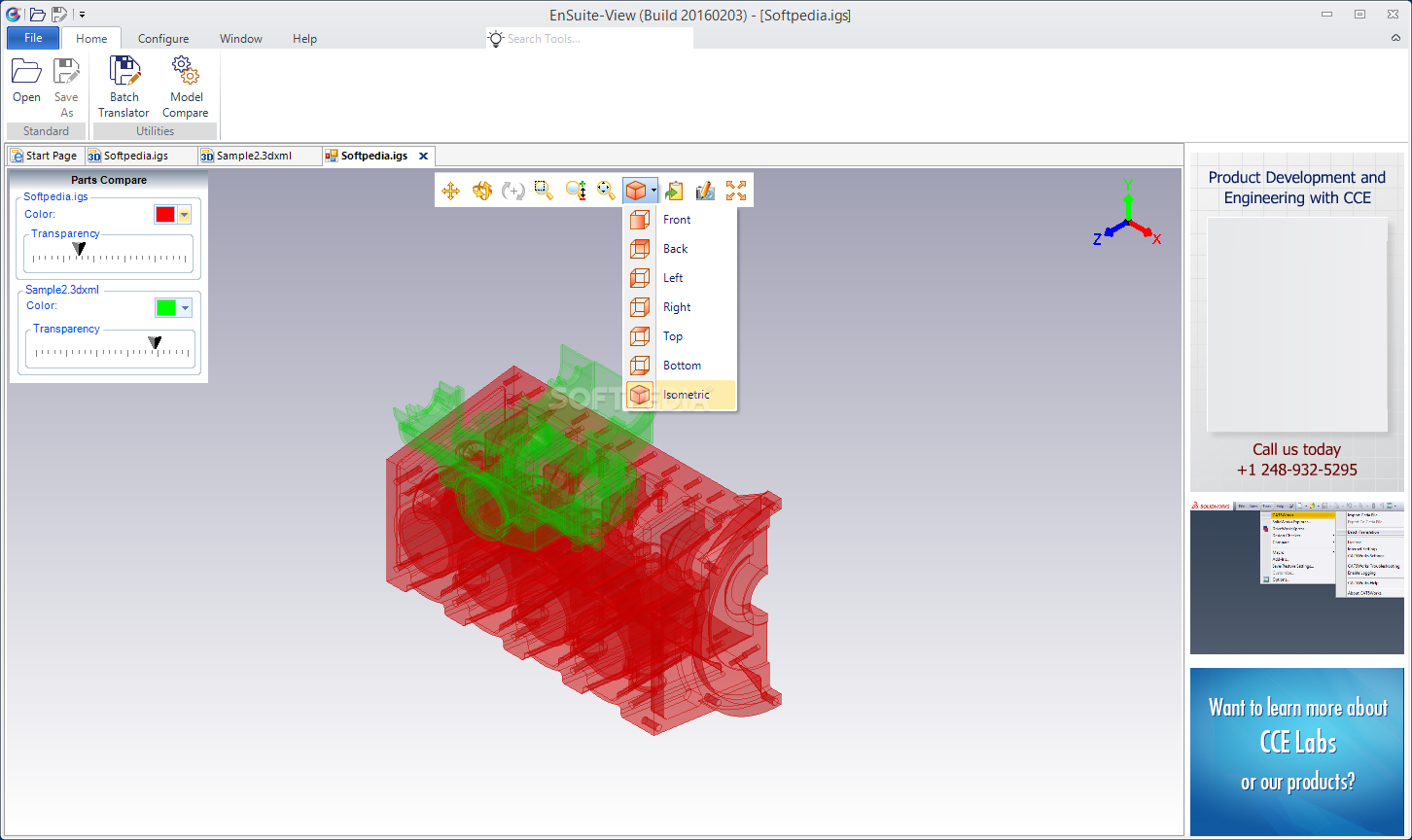Click quick access Open folder icon

[x=37, y=14]
